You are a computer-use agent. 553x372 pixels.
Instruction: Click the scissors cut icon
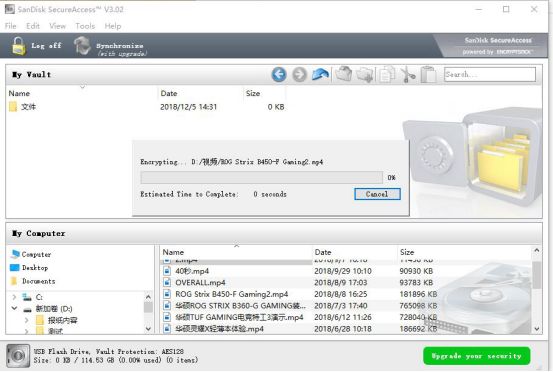pos(408,74)
